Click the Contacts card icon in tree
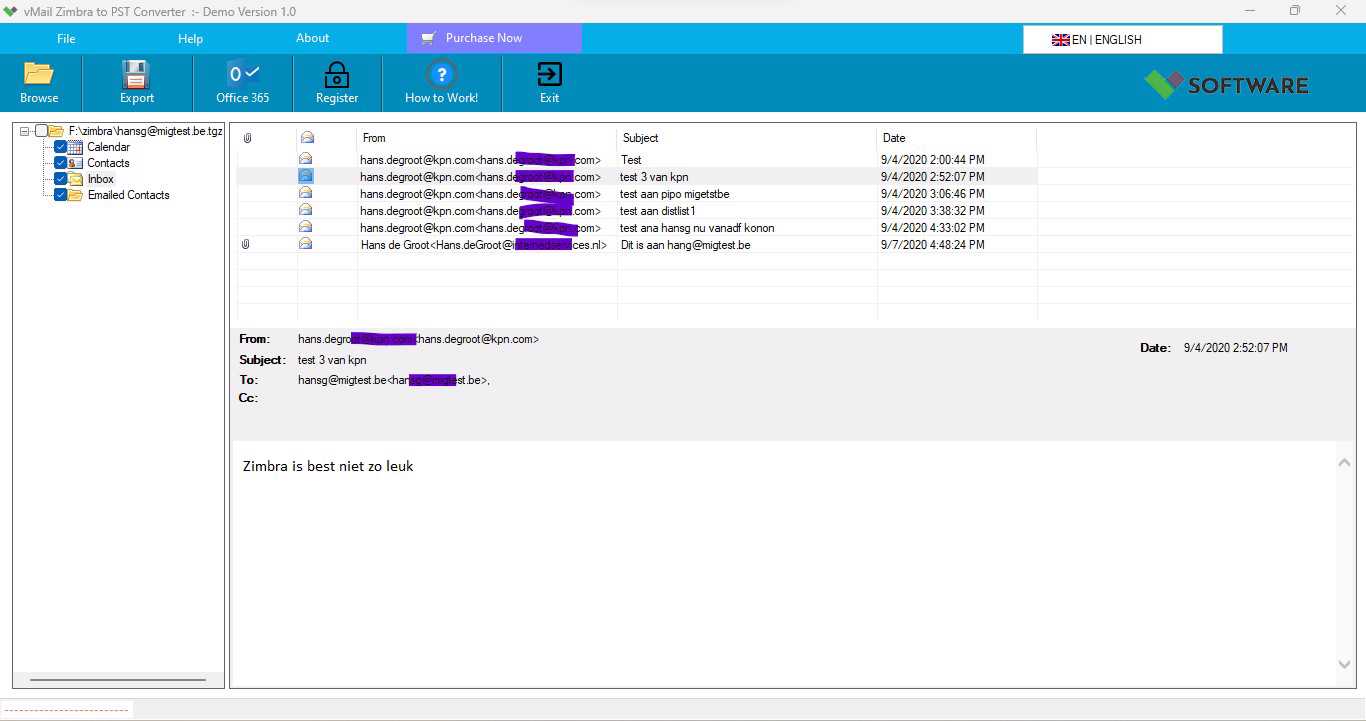The height and width of the screenshot is (721, 1366). point(76,163)
